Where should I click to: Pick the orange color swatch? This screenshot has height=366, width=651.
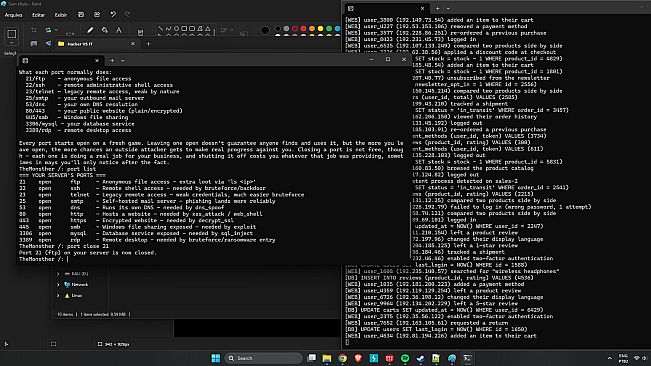[x=312, y=29]
